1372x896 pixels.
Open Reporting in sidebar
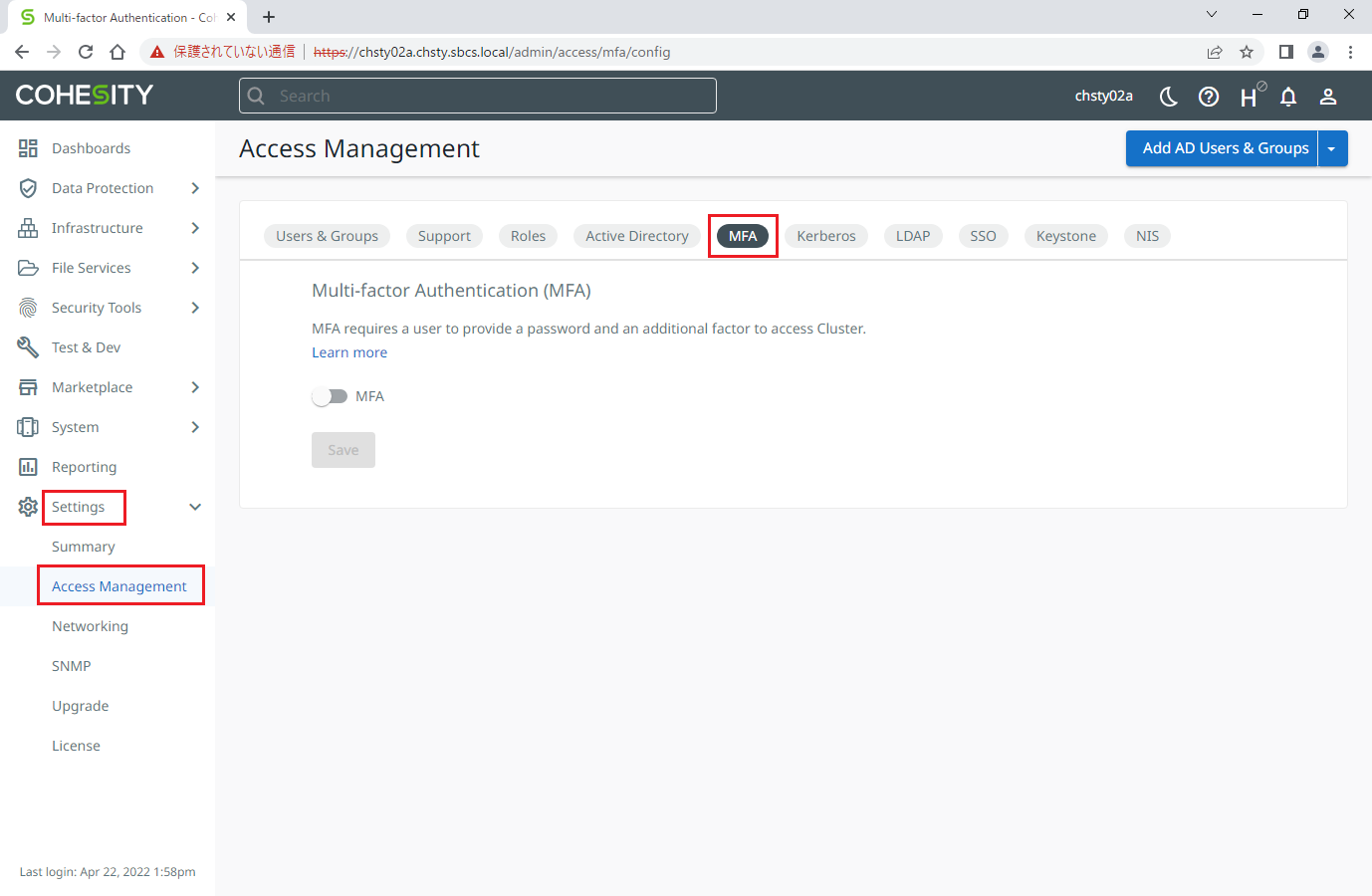pyautogui.click(x=84, y=467)
